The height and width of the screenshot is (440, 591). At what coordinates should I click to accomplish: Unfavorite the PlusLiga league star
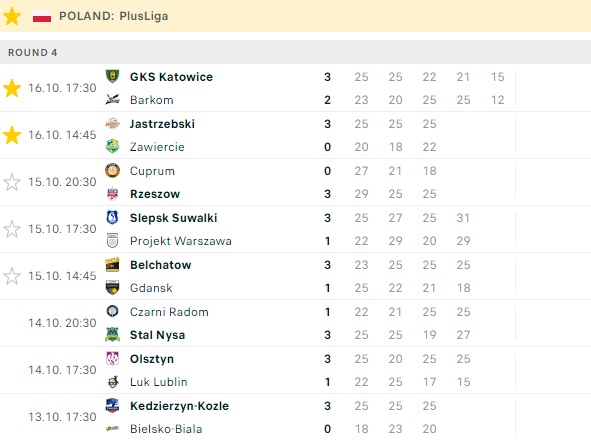point(12,16)
